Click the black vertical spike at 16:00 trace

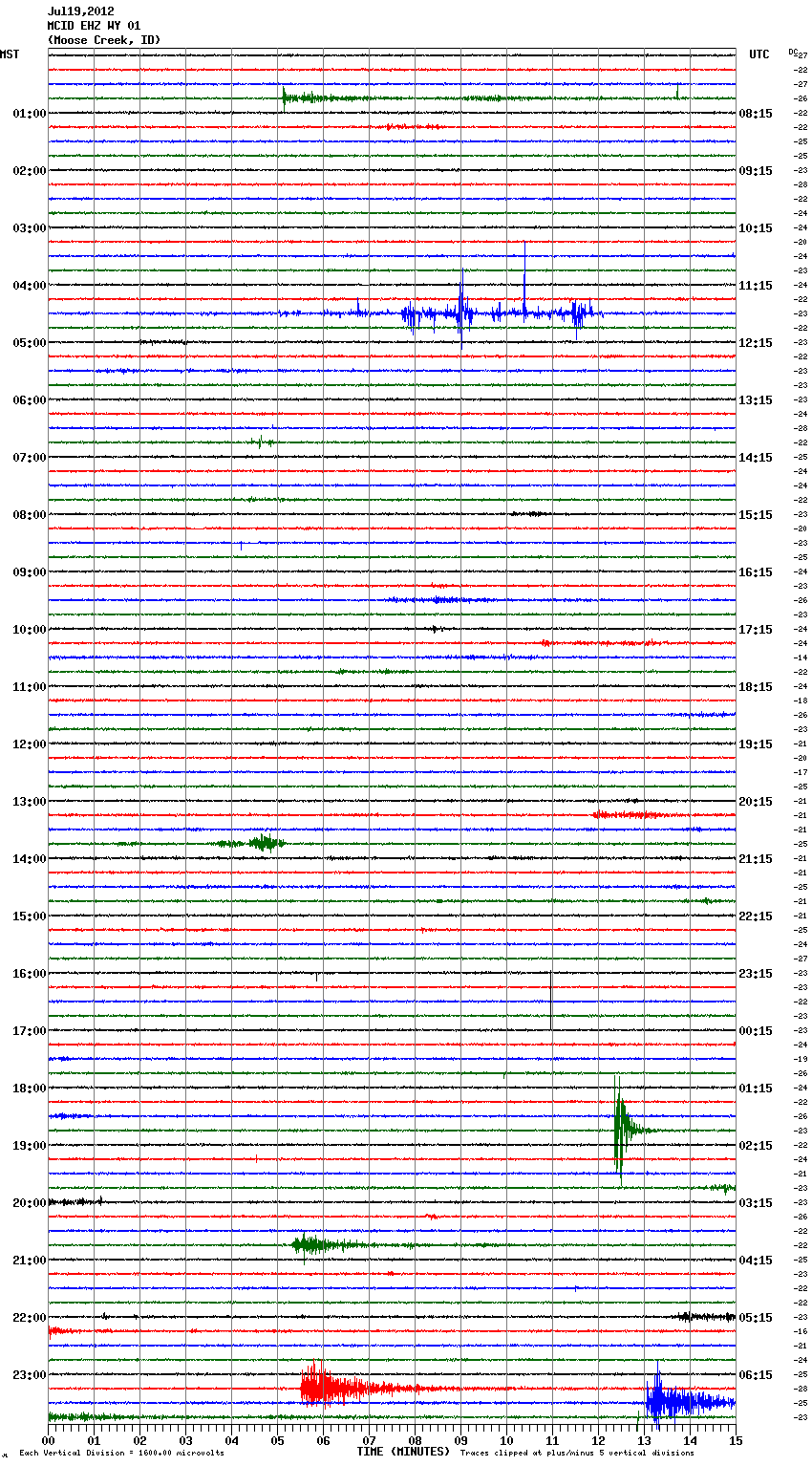pos(551,999)
